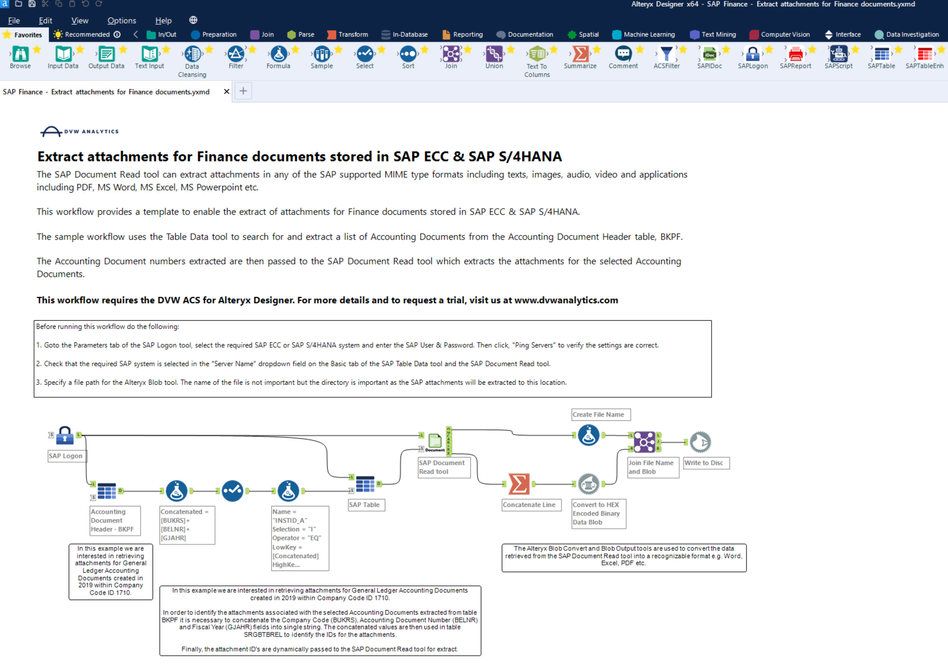The height and width of the screenshot is (671, 948).
Task: Add a new workflow tab
Action: (243, 91)
